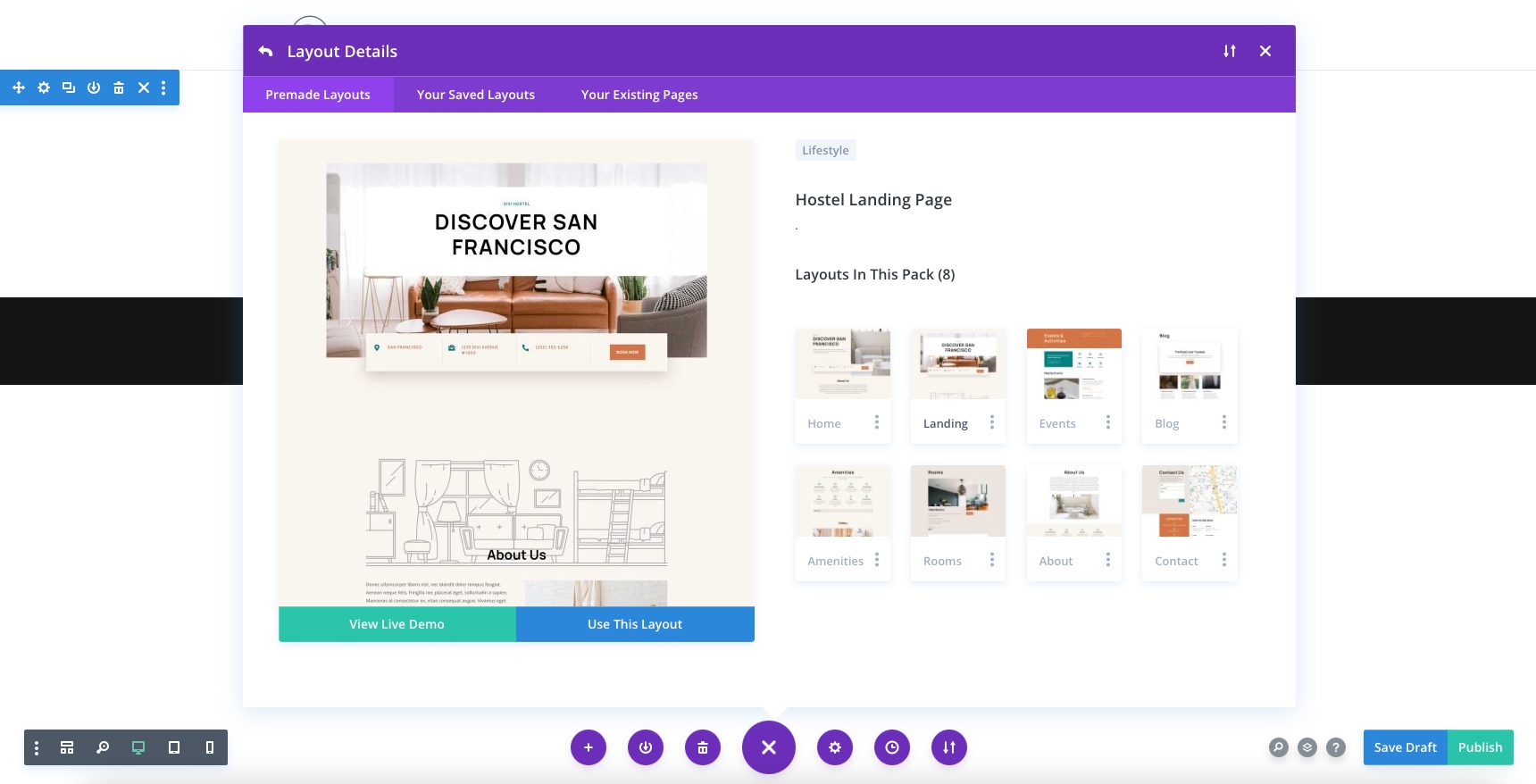Click the large purple X collapse button
1536x784 pixels.
(769, 747)
